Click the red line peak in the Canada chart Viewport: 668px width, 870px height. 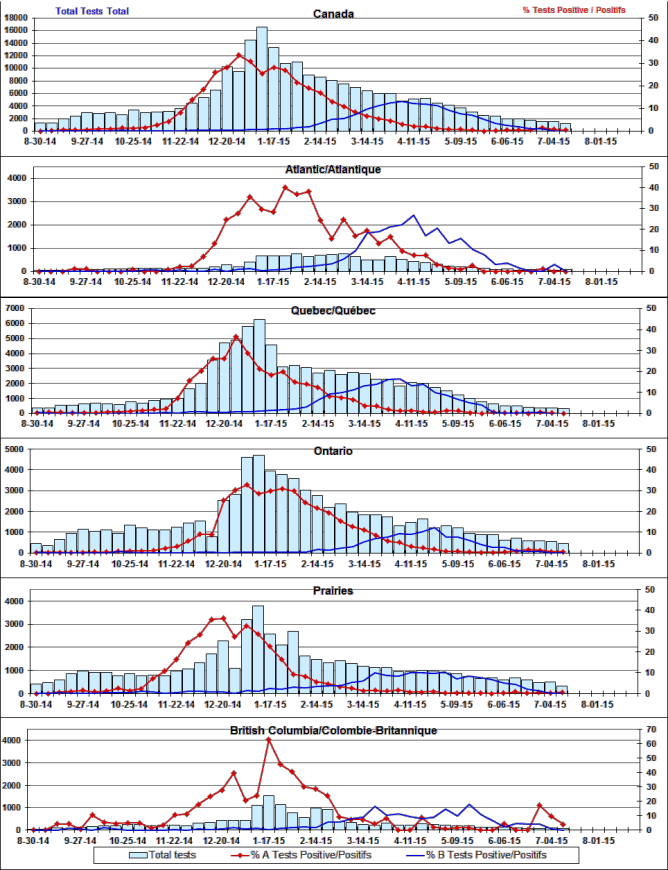[239, 56]
